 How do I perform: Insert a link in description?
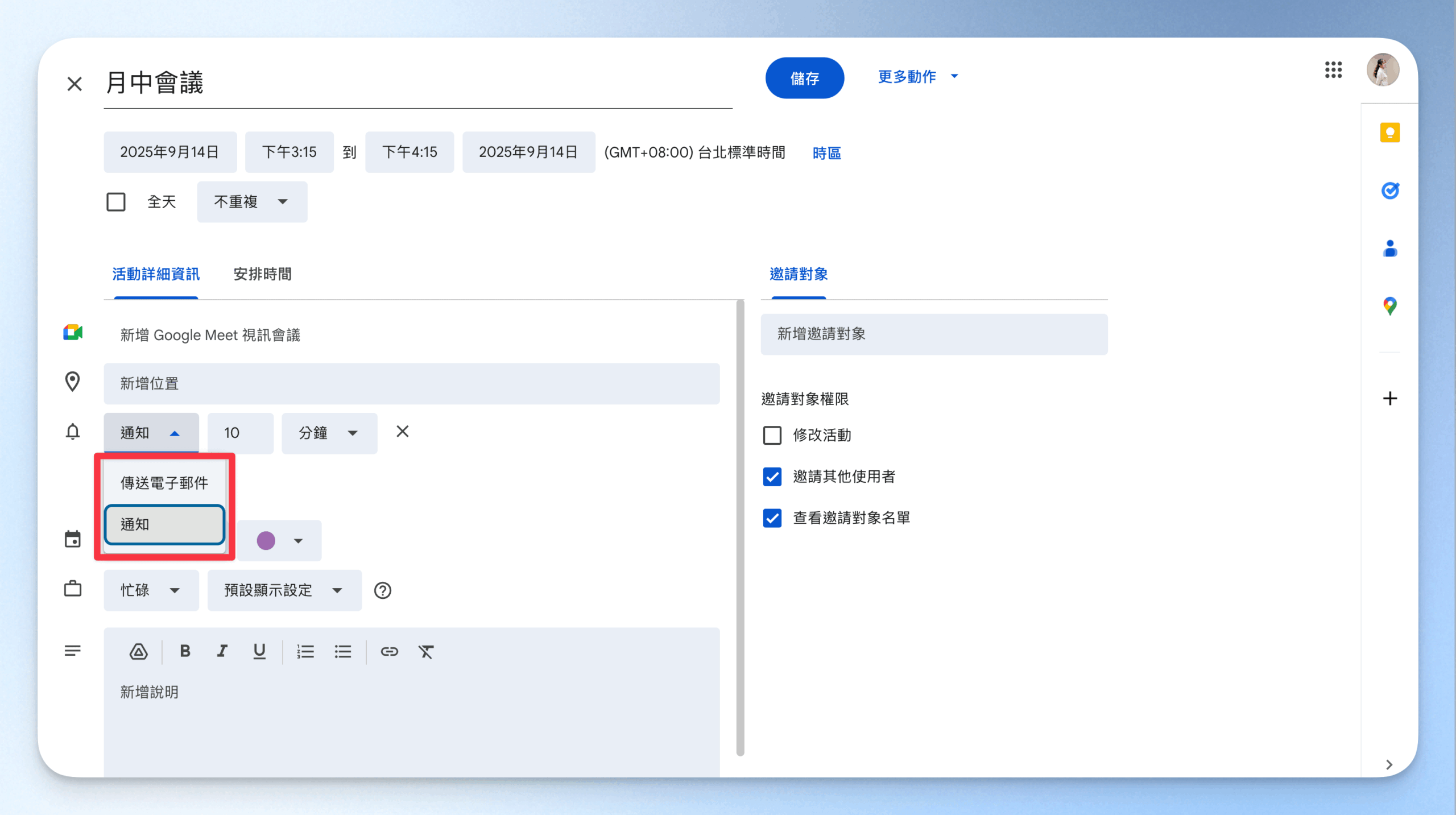[389, 651]
